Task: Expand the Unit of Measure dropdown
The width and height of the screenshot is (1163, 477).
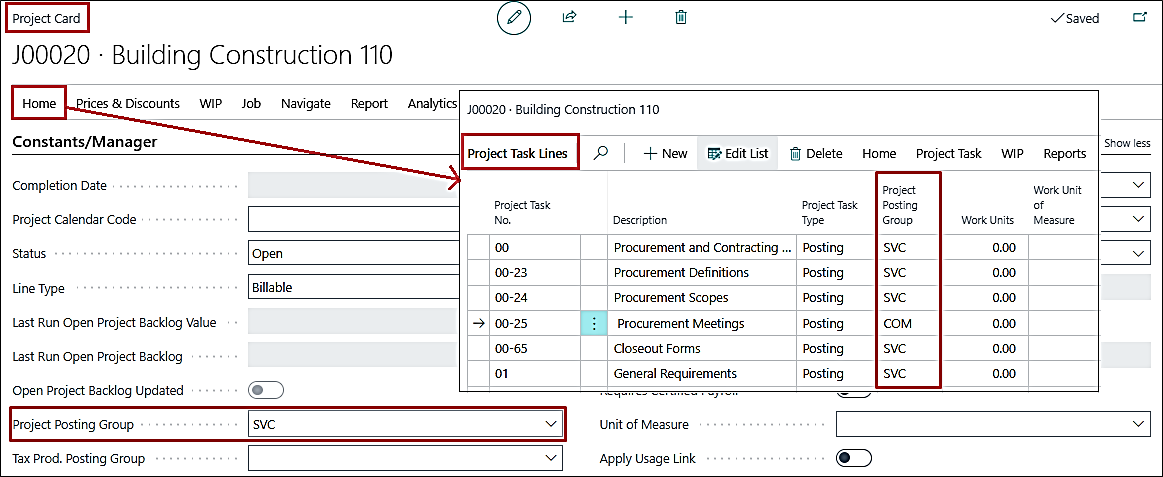Action: click(x=1139, y=424)
